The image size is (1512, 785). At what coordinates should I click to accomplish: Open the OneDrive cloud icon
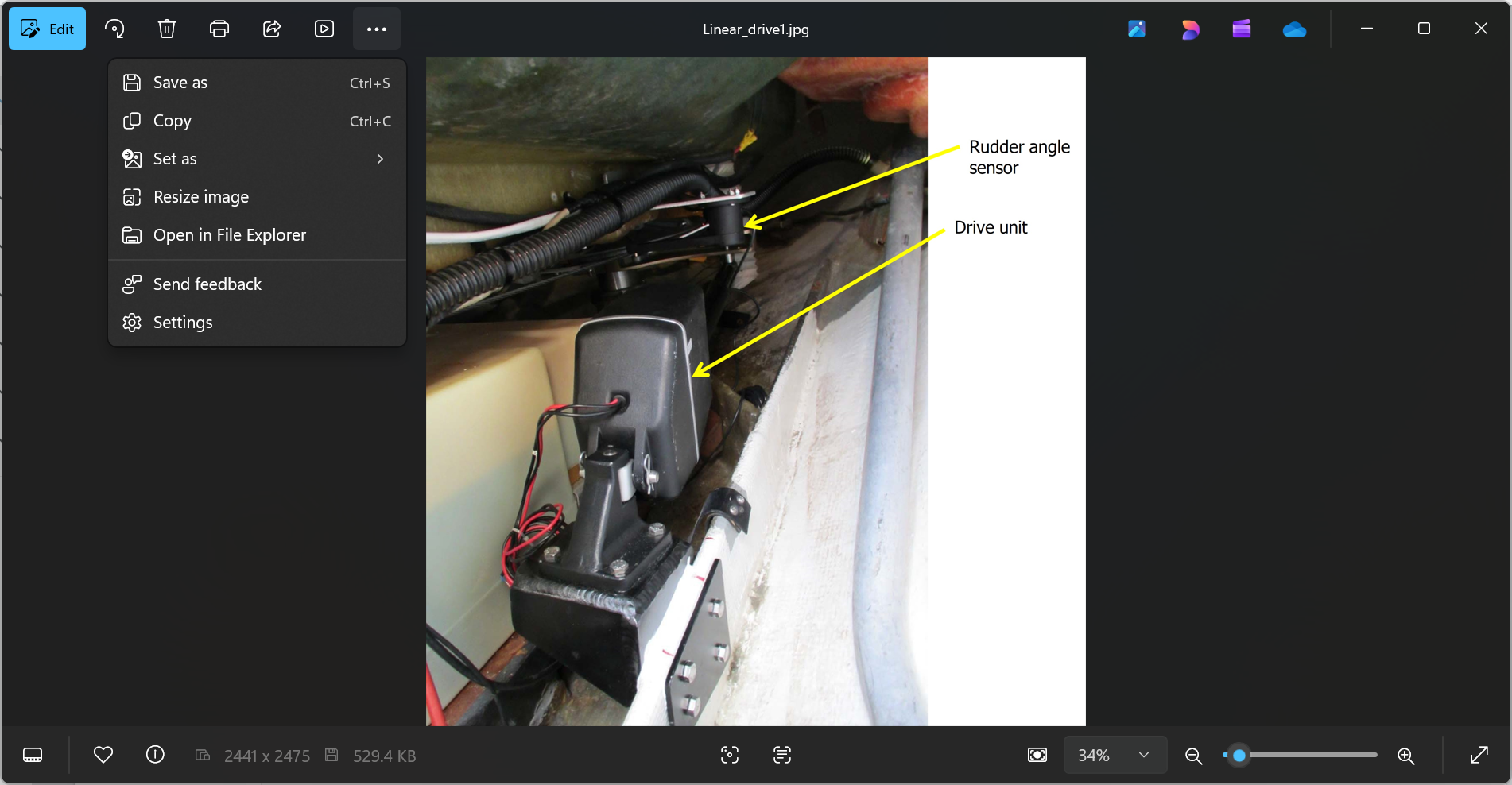coord(1294,29)
